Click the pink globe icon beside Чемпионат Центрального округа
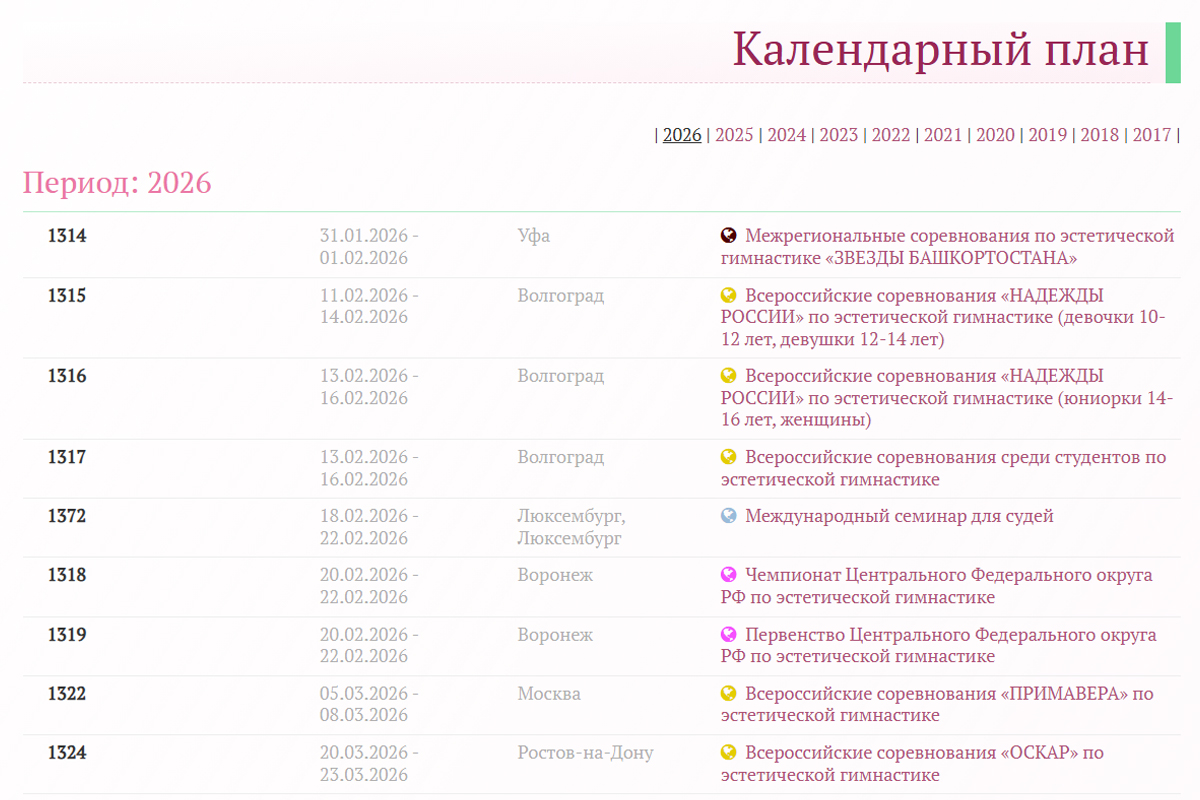This screenshot has width=1200, height=800. (x=729, y=575)
